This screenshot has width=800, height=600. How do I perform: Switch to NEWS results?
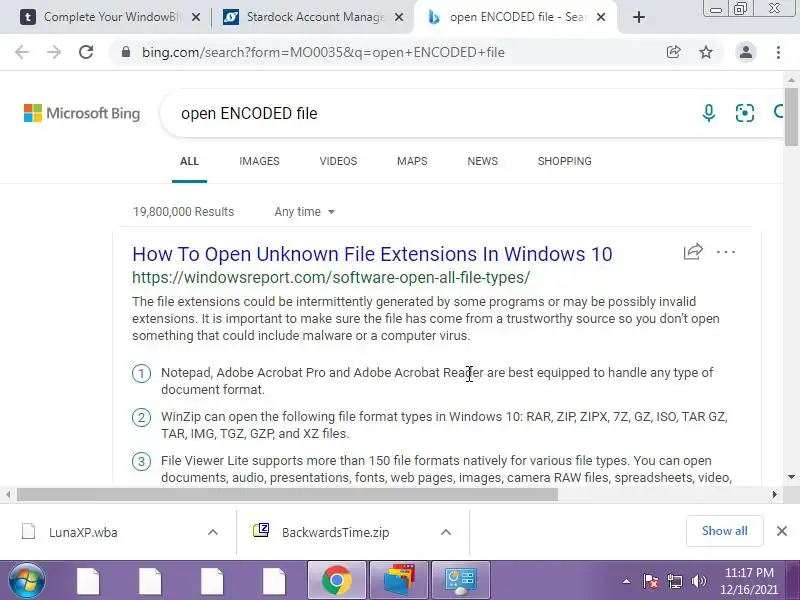point(482,161)
